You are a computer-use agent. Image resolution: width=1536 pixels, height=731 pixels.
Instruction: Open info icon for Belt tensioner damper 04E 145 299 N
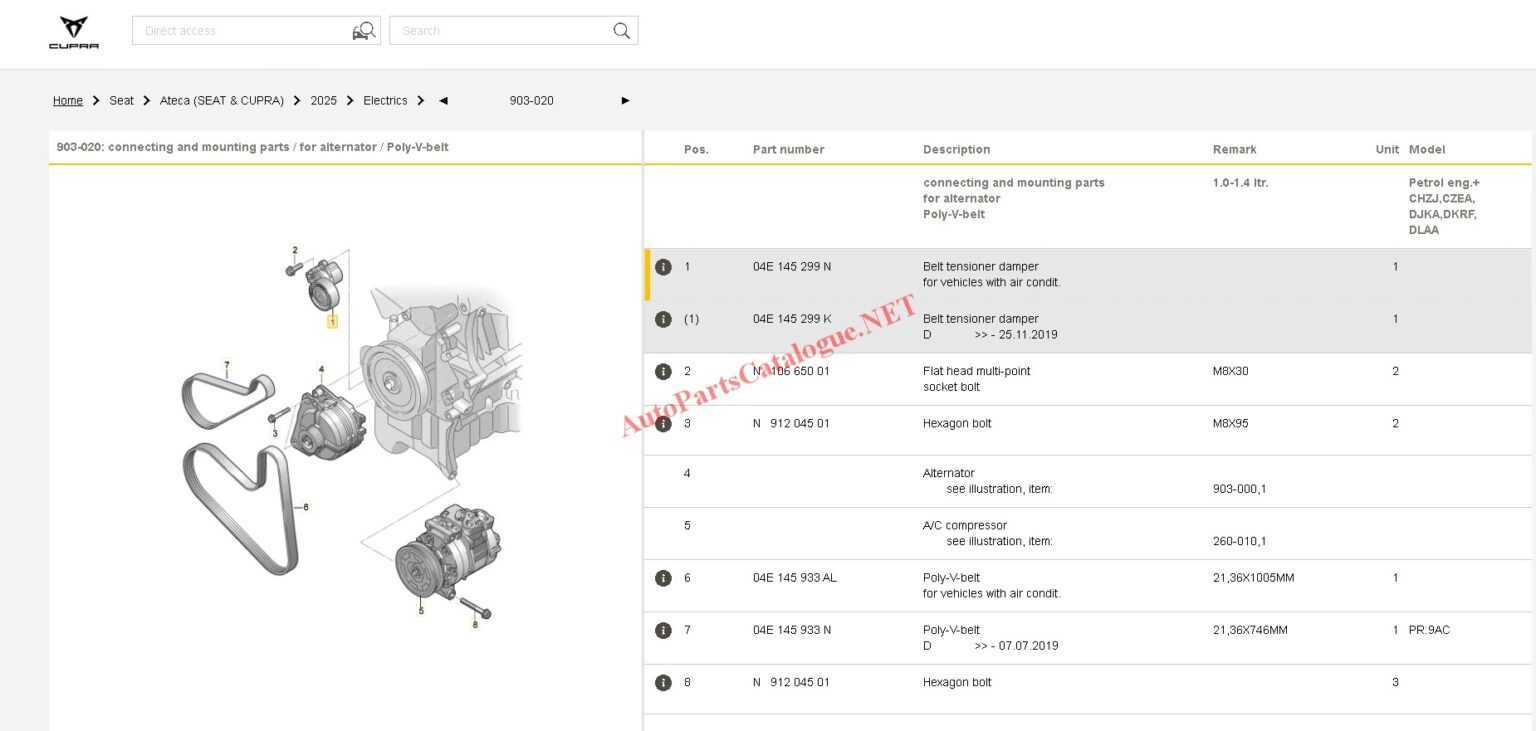click(663, 266)
